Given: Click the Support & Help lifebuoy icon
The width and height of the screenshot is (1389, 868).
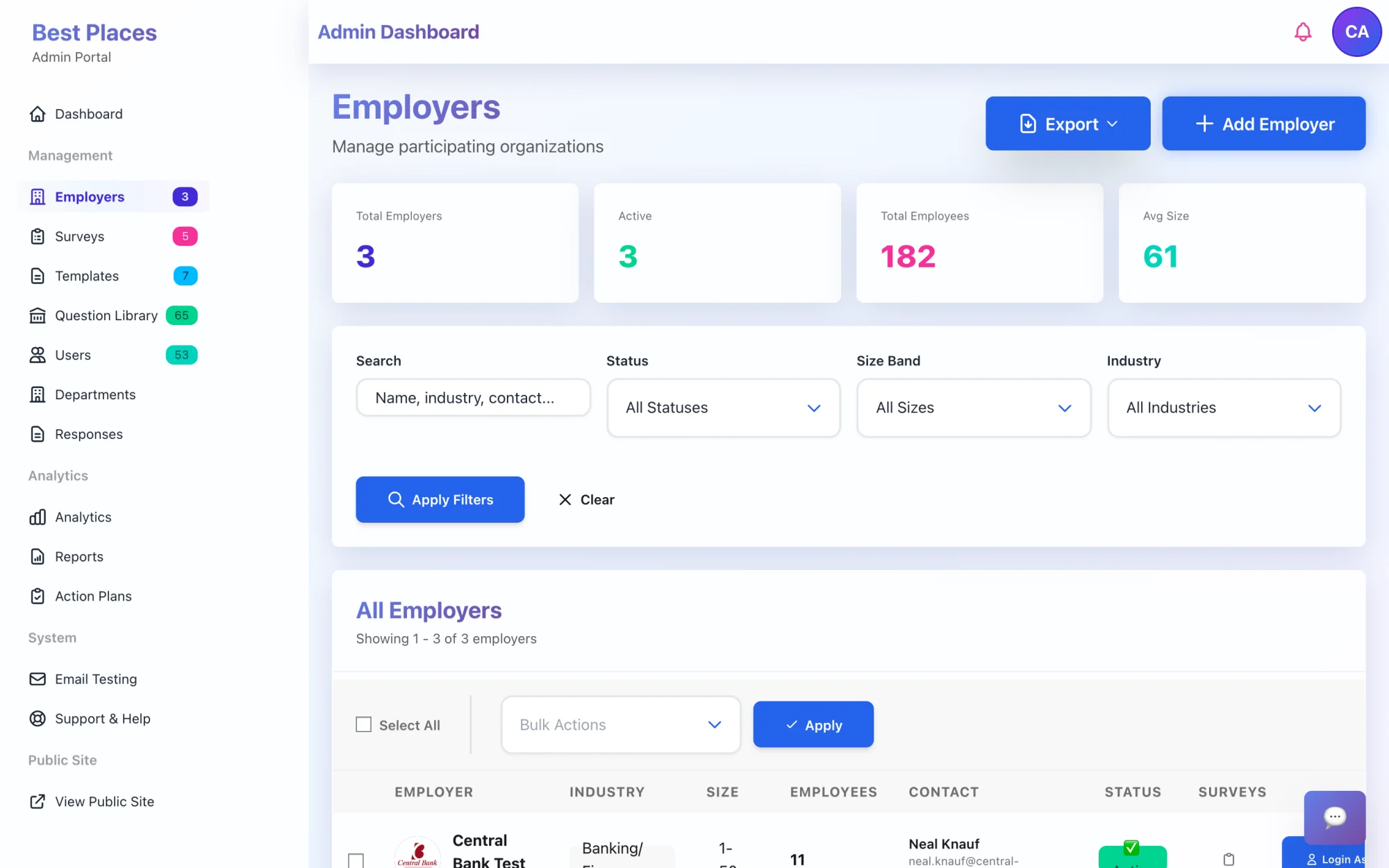Looking at the screenshot, I should 38,719.
